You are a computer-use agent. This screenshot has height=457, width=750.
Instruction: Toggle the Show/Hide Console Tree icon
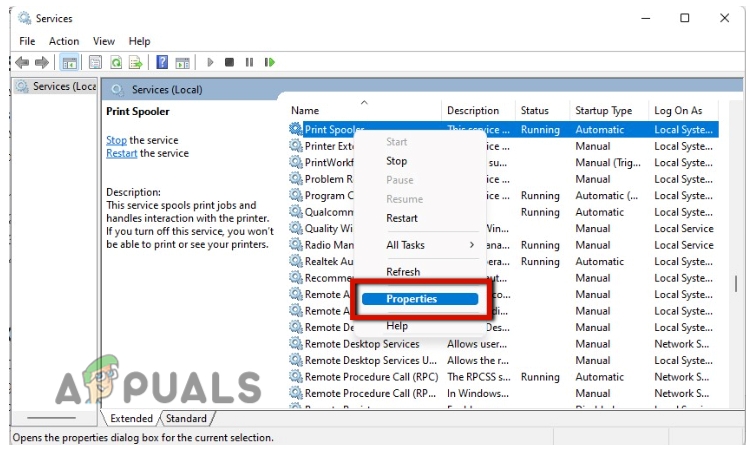(x=70, y=62)
